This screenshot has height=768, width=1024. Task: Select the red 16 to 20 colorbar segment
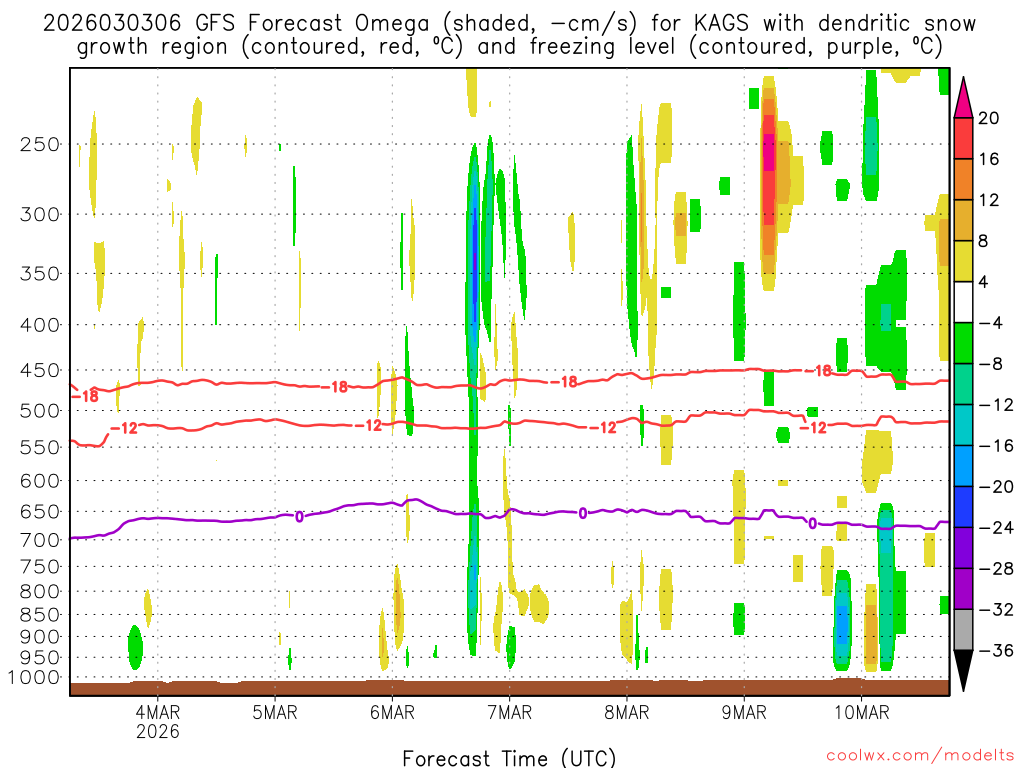click(x=963, y=138)
